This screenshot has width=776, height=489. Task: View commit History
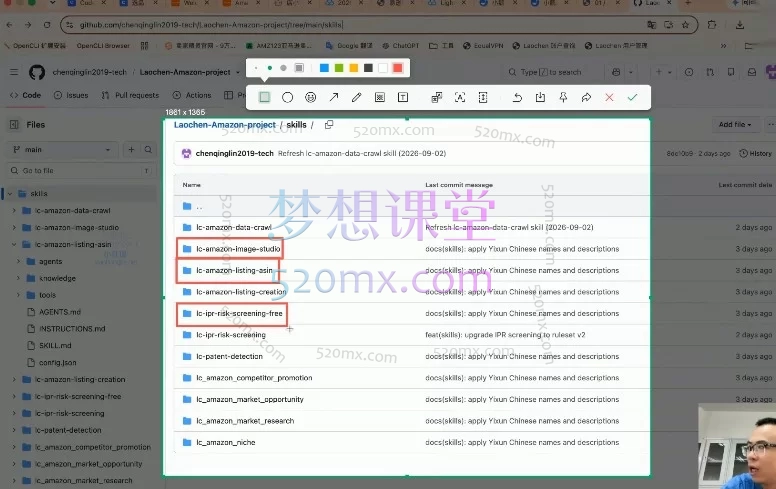(755, 153)
